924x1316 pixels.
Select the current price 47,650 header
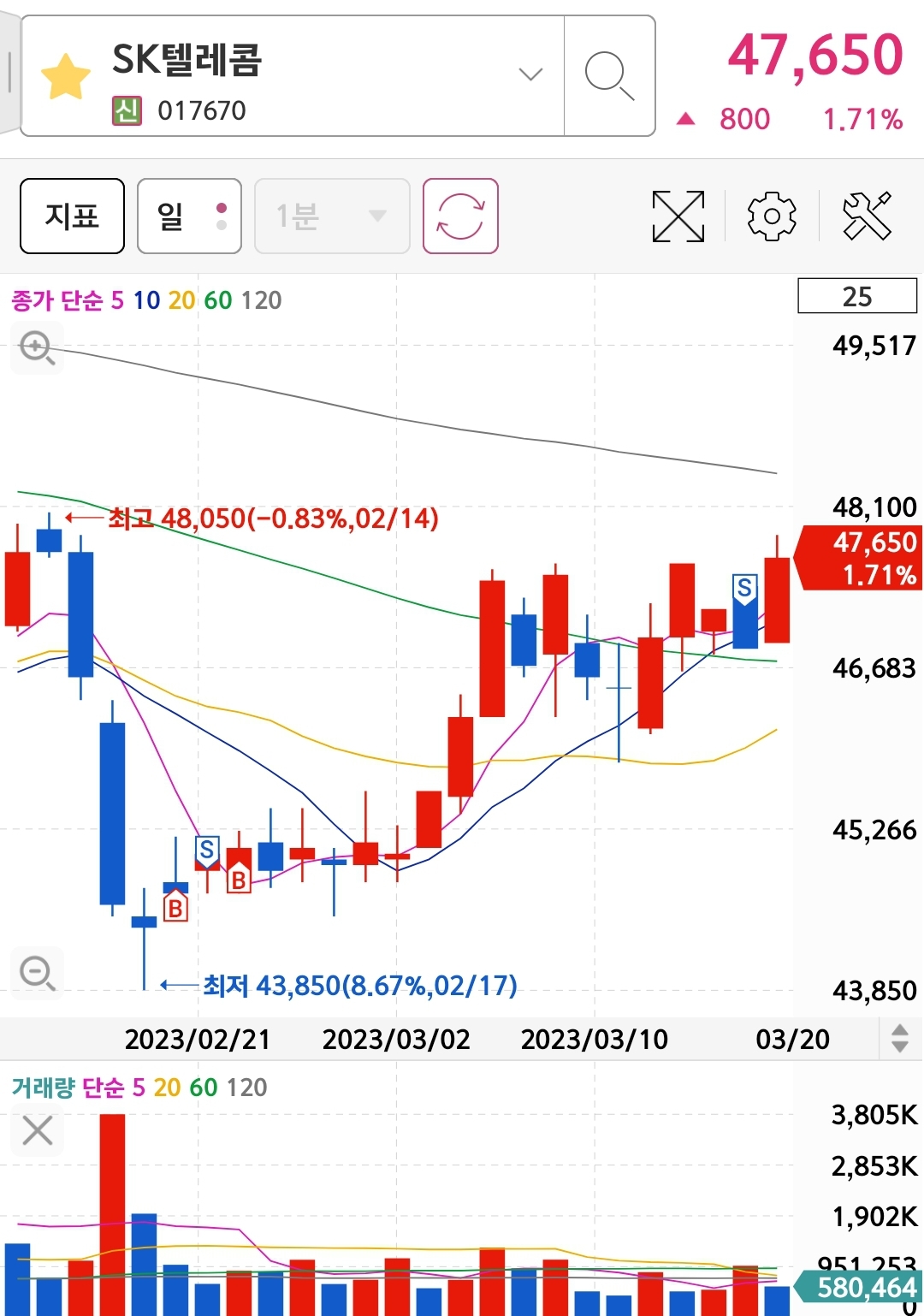coord(815,55)
